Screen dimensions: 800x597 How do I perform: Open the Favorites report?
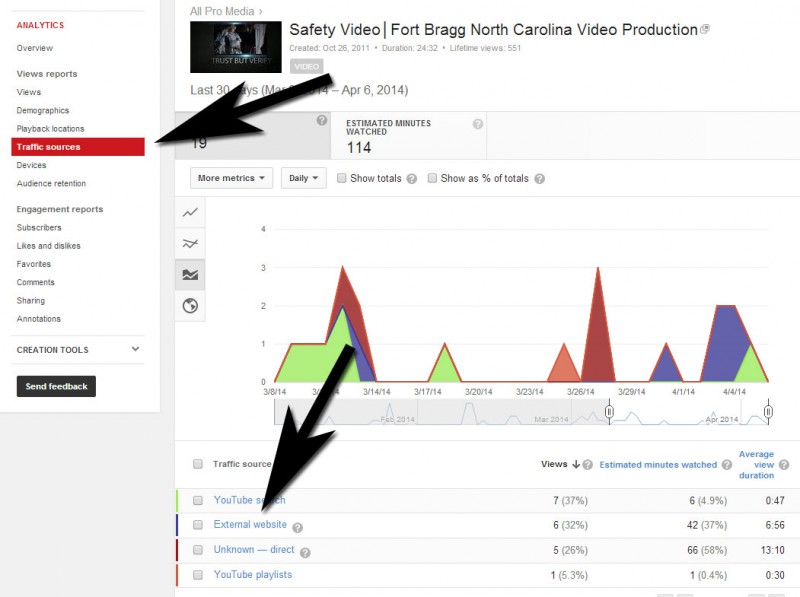(34, 264)
